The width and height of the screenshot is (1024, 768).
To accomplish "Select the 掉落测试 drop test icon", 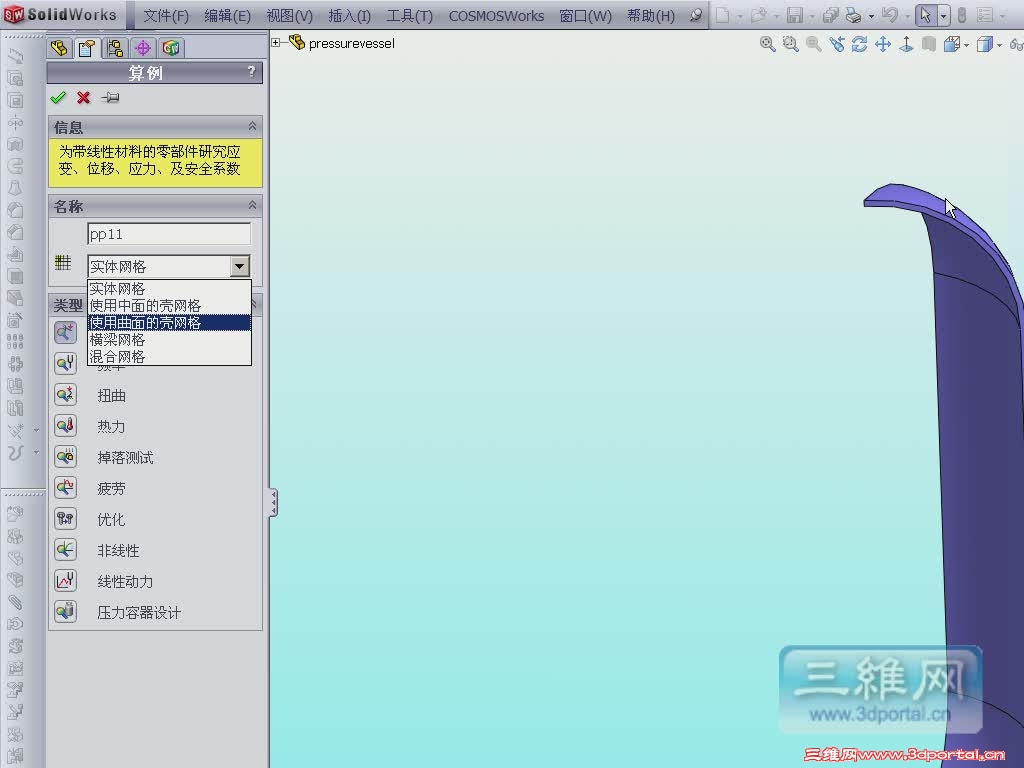I will click(x=65, y=456).
